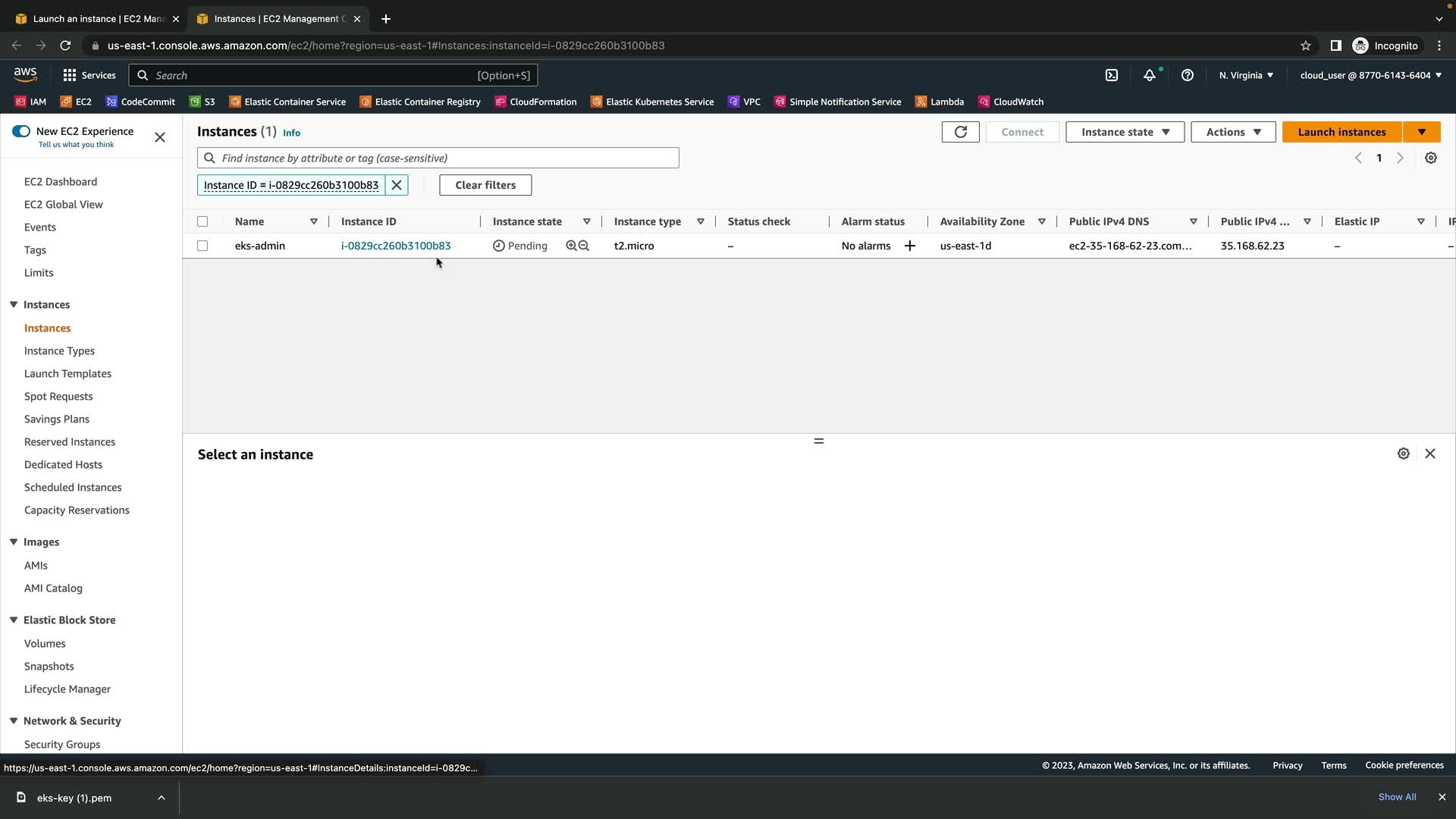This screenshot has height=819, width=1456.
Task: Open the Instance state dropdown
Action: [1125, 132]
